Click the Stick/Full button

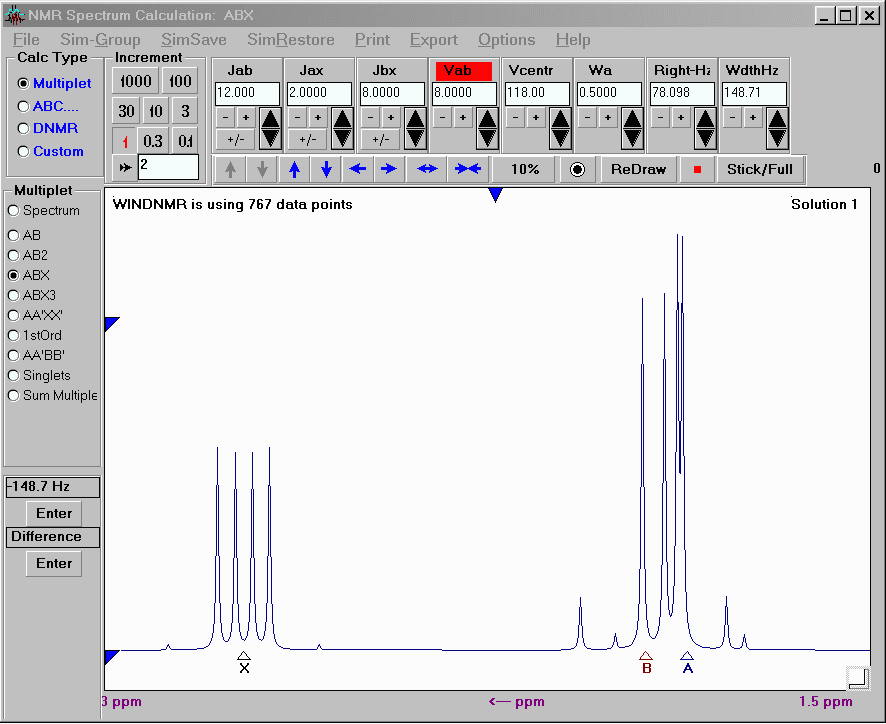tap(760, 169)
